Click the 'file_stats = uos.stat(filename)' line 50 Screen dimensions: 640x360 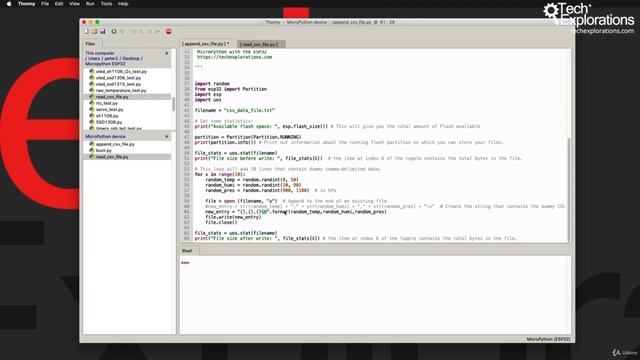click(x=236, y=153)
